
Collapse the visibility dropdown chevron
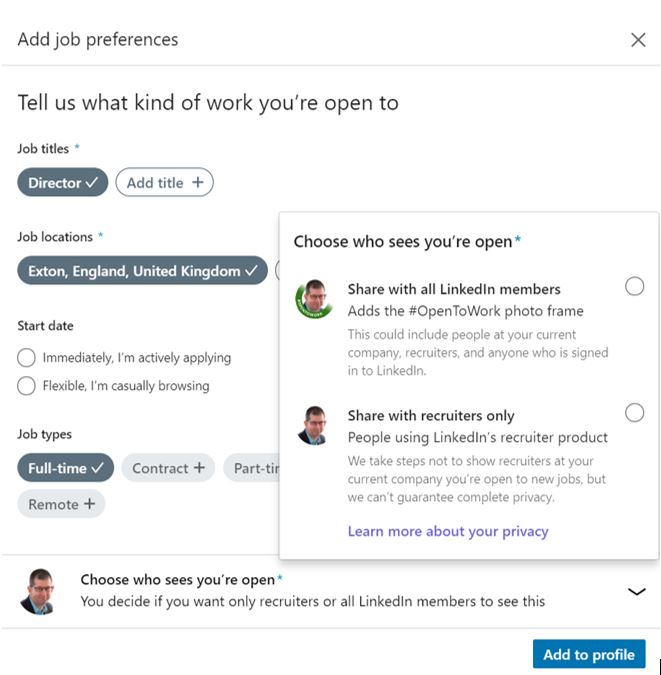pos(636,591)
